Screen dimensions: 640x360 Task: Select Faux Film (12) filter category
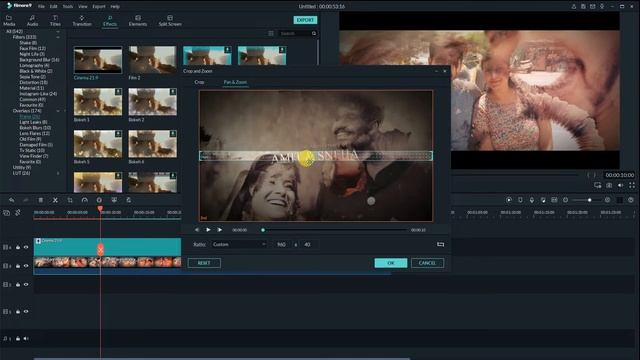coord(32,49)
